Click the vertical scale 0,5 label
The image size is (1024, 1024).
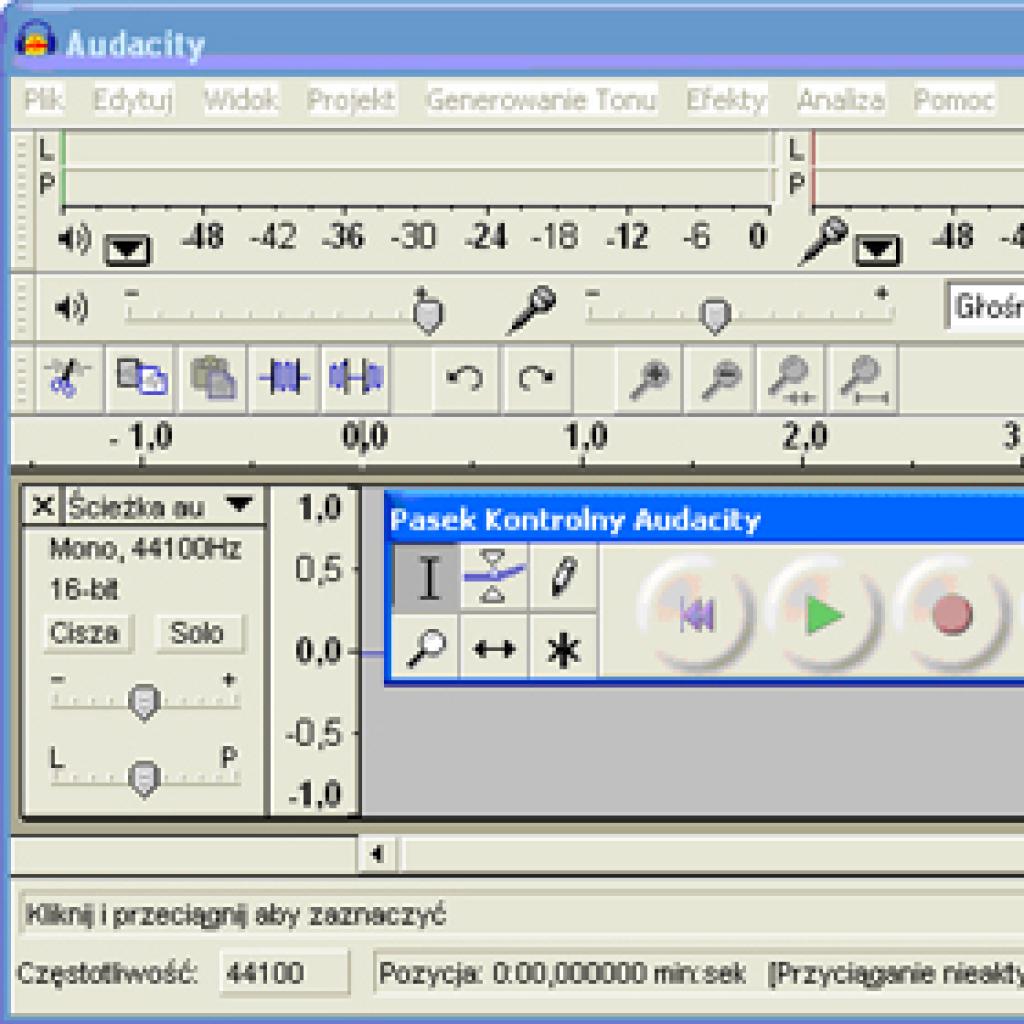click(x=319, y=569)
